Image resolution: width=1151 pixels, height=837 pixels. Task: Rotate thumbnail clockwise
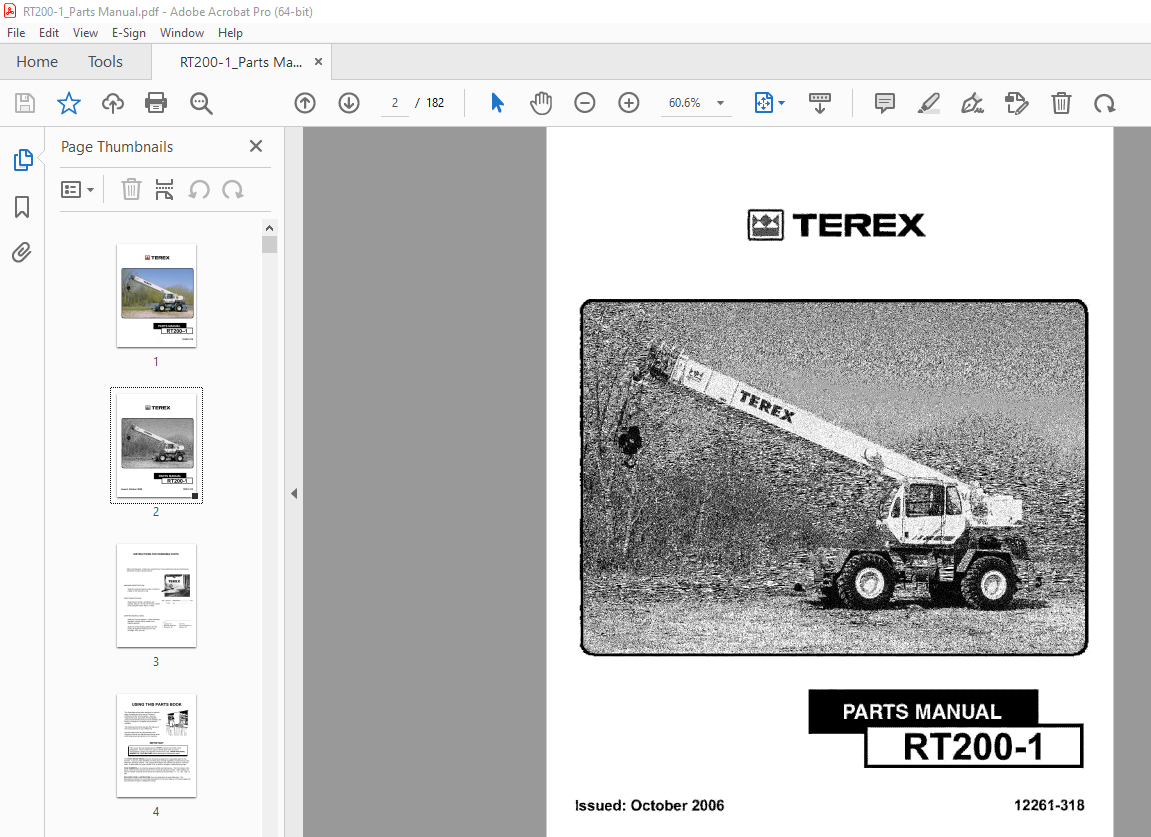tap(233, 189)
